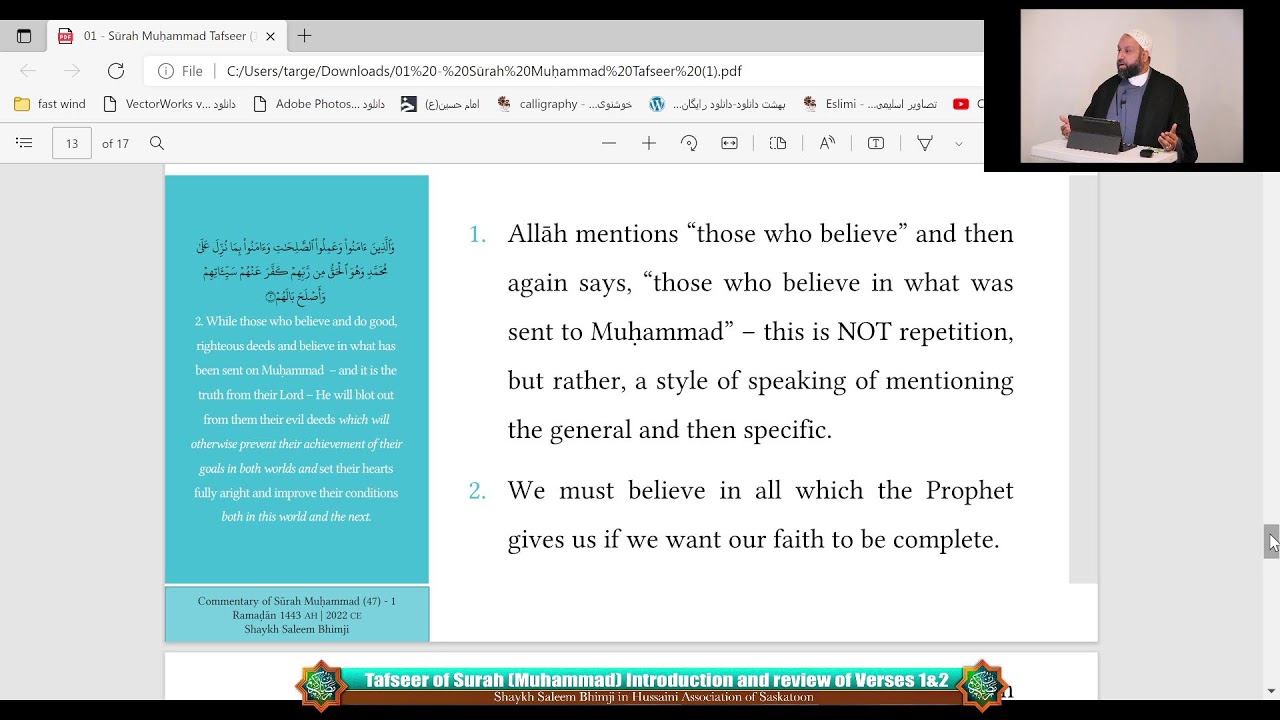The width and height of the screenshot is (1280, 720).
Task: Click the address bar file path
Action: tap(484, 71)
